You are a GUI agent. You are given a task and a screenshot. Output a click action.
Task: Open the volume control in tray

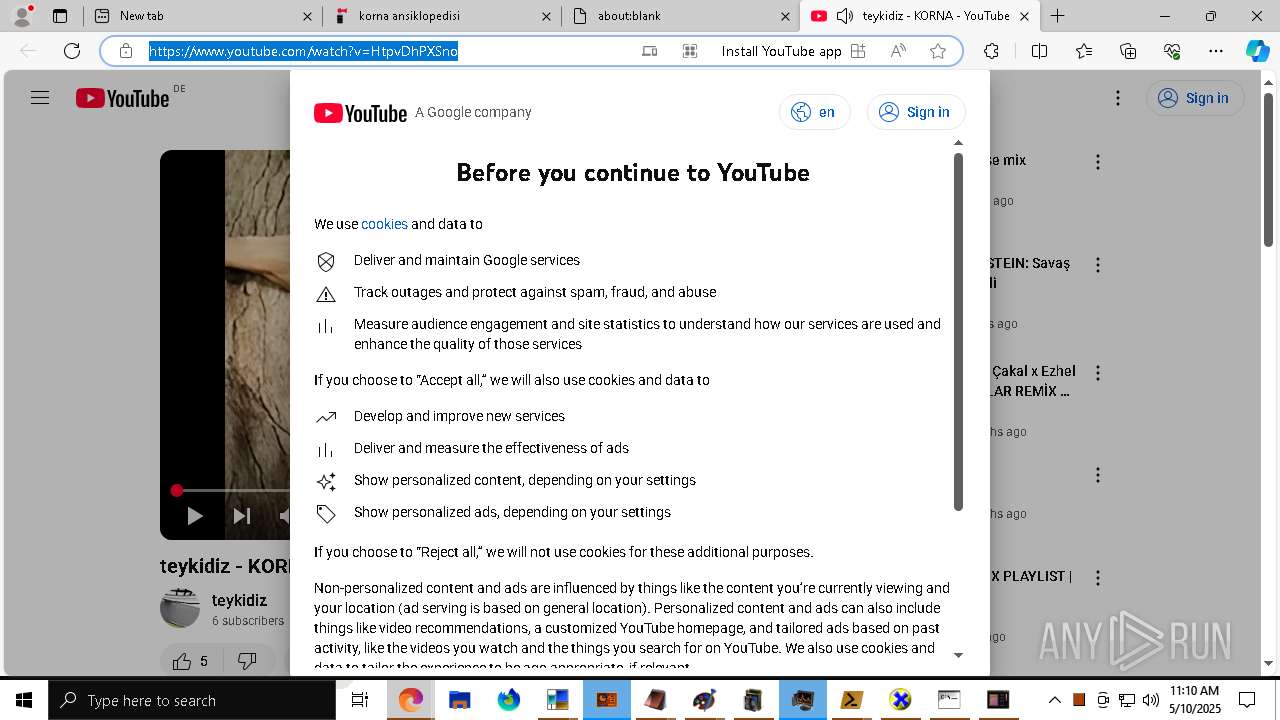(1151, 700)
